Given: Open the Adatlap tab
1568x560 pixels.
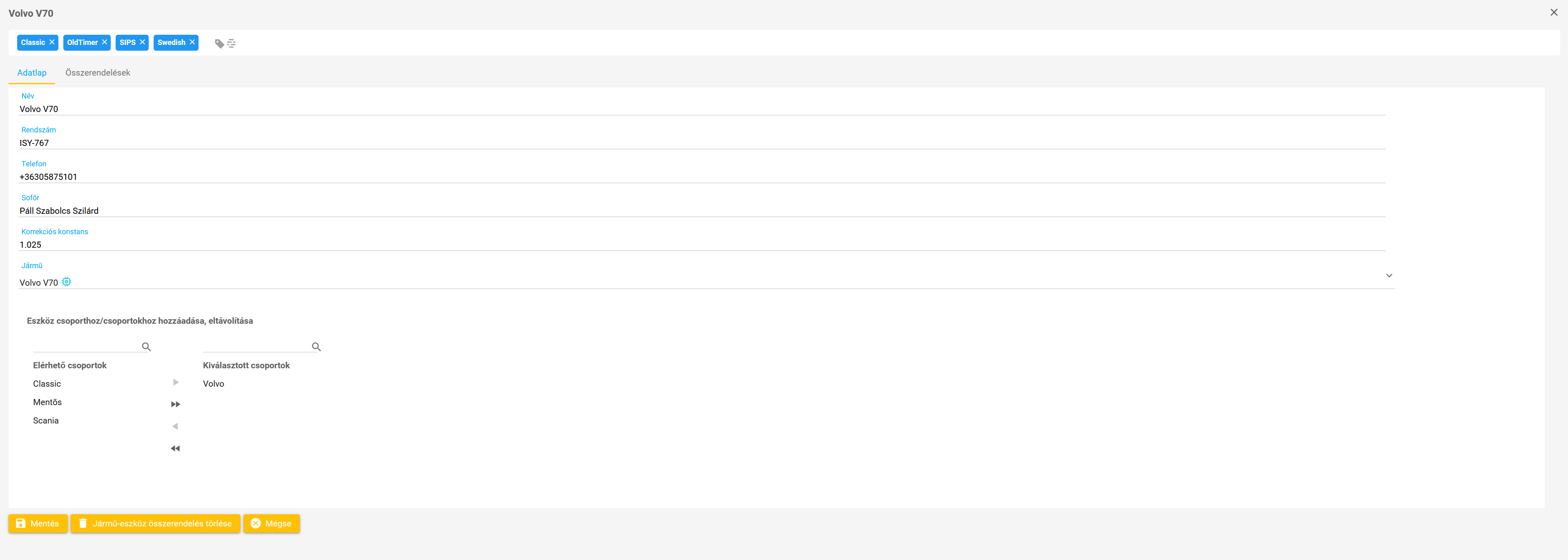Looking at the screenshot, I should point(31,73).
